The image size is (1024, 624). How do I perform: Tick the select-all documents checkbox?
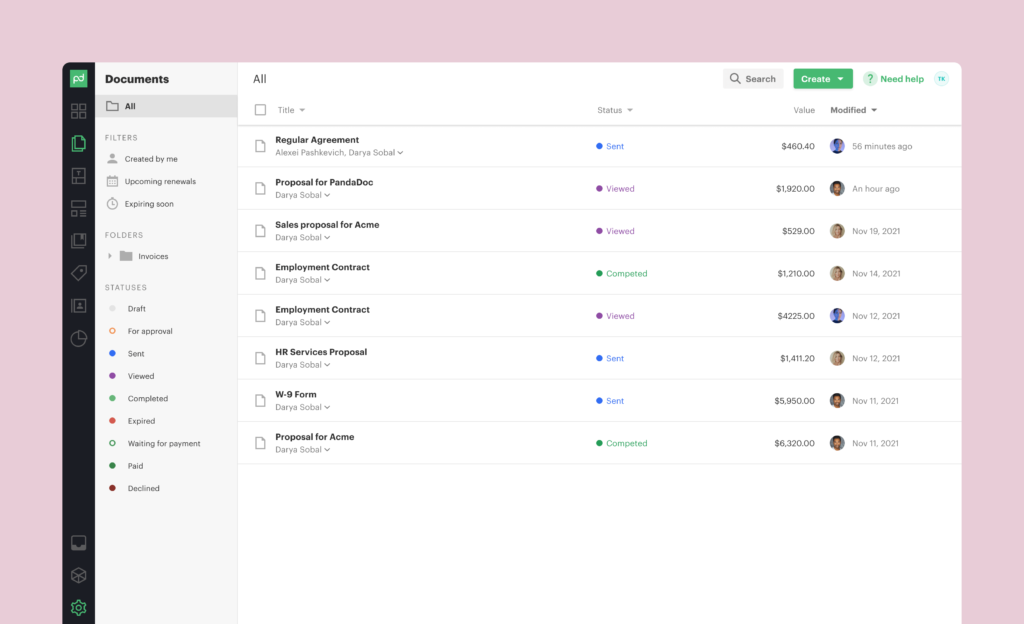pyautogui.click(x=260, y=110)
